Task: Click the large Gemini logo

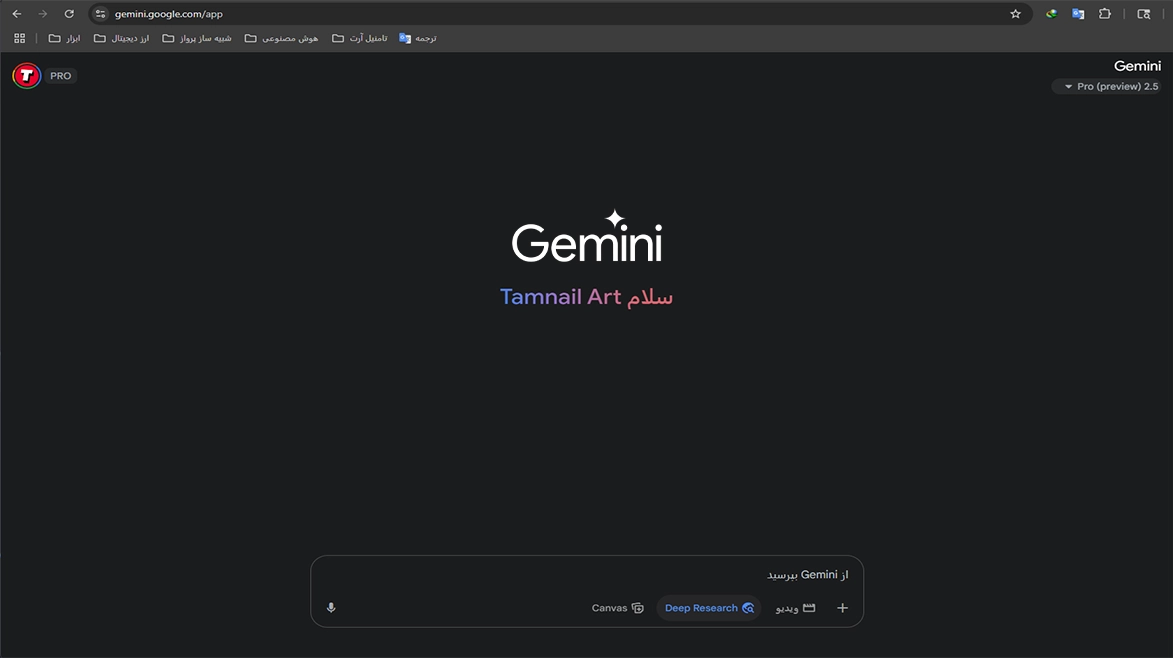Action: coord(586,236)
